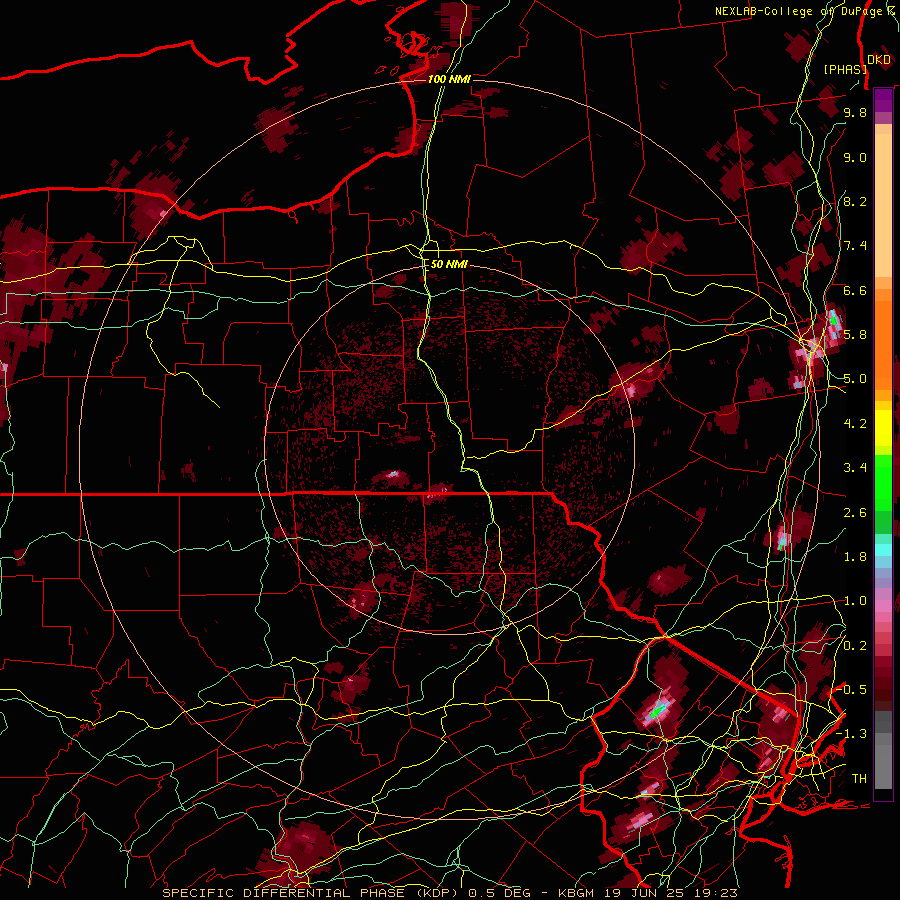Select the 9.8 value on the scale
This screenshot has width=900, height=900.
tap(855, 112)
